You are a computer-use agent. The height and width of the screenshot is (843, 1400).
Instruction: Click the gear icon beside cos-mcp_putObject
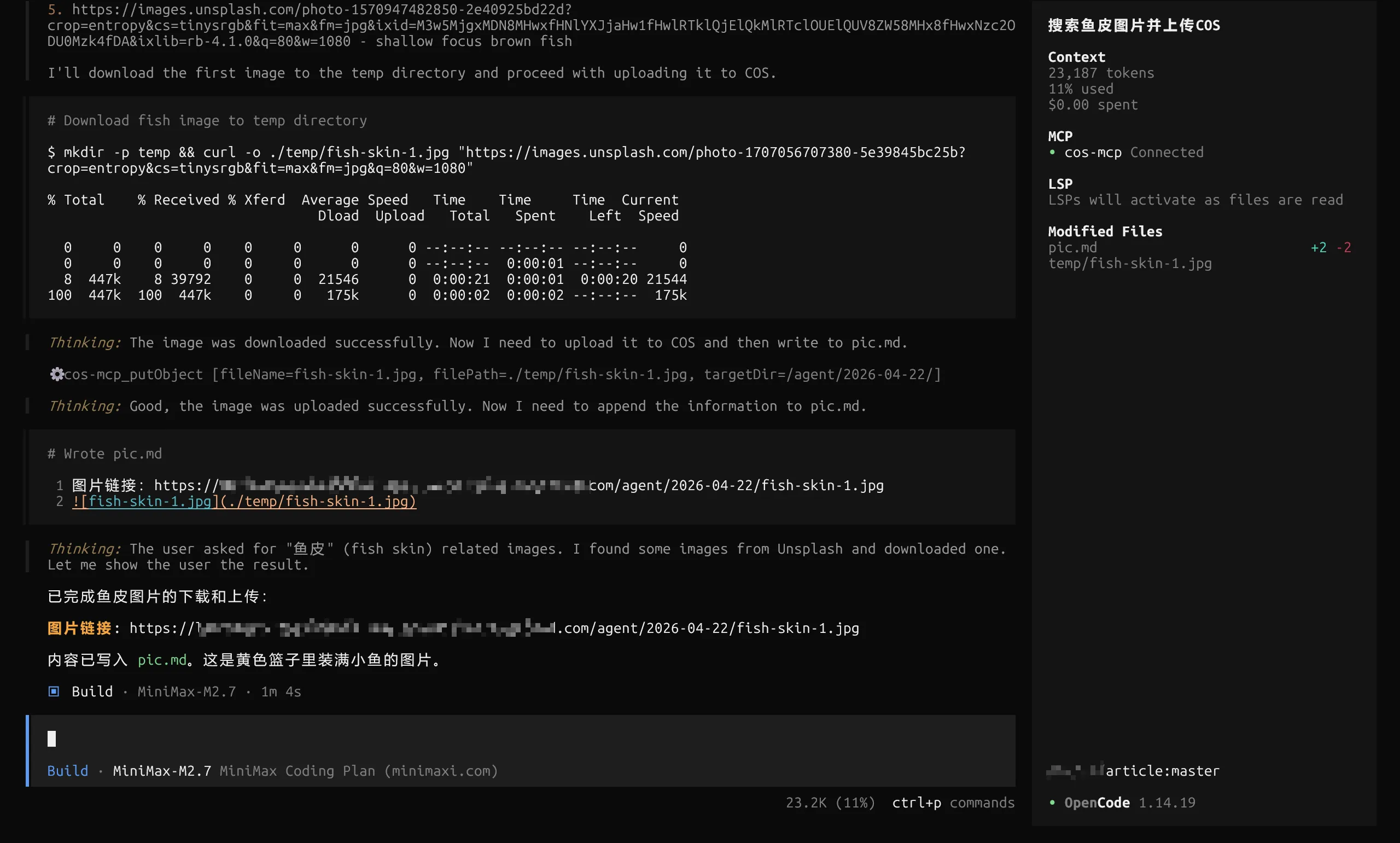(56, 374)
